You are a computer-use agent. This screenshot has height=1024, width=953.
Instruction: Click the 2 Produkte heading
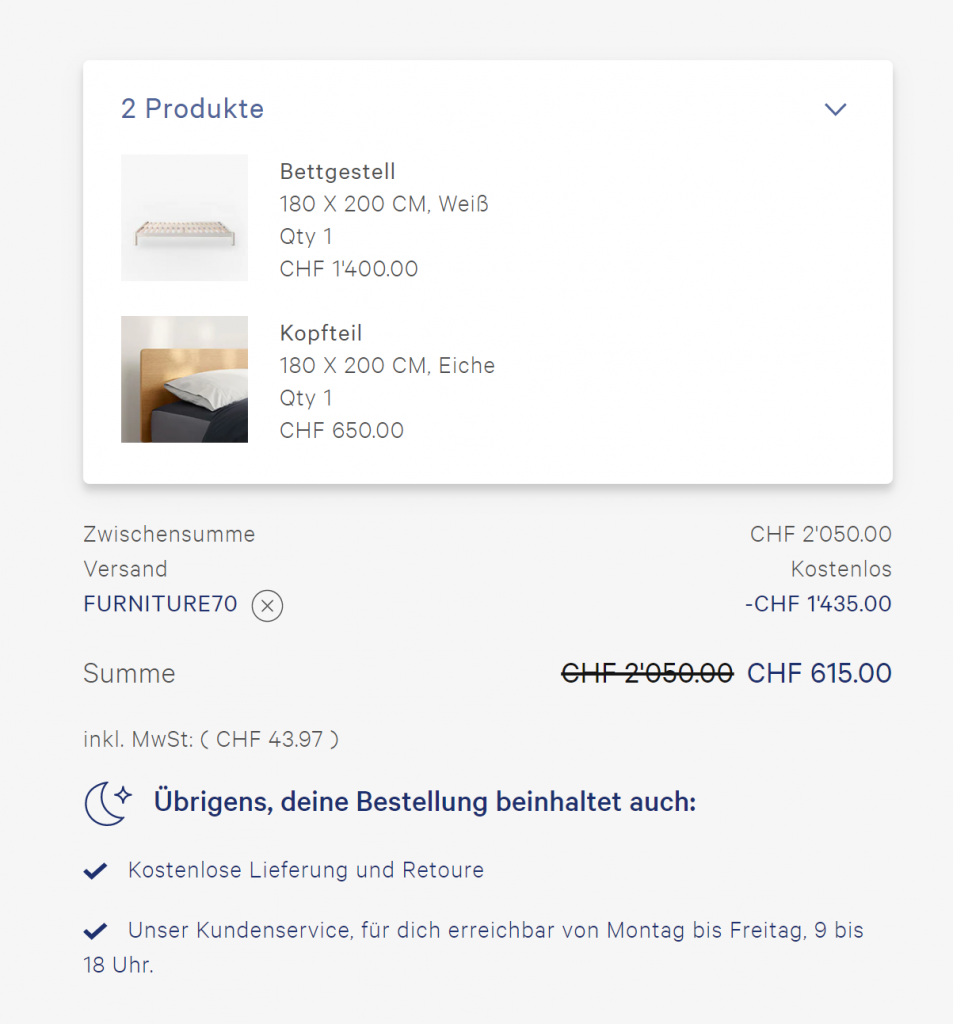pyautogui.click(x=192, y=109)
